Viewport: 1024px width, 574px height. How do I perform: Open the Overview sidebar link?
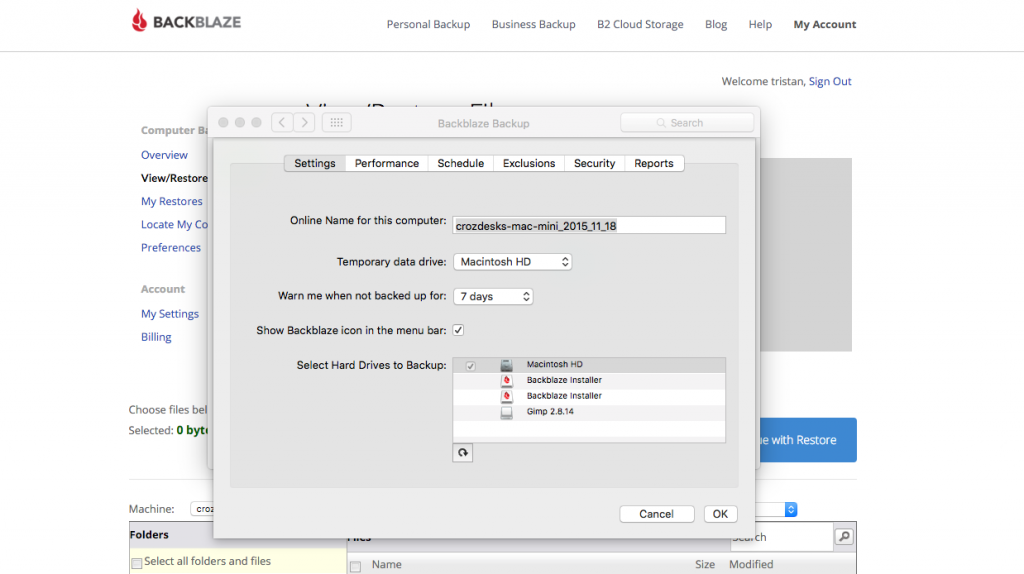pos(165,155)
